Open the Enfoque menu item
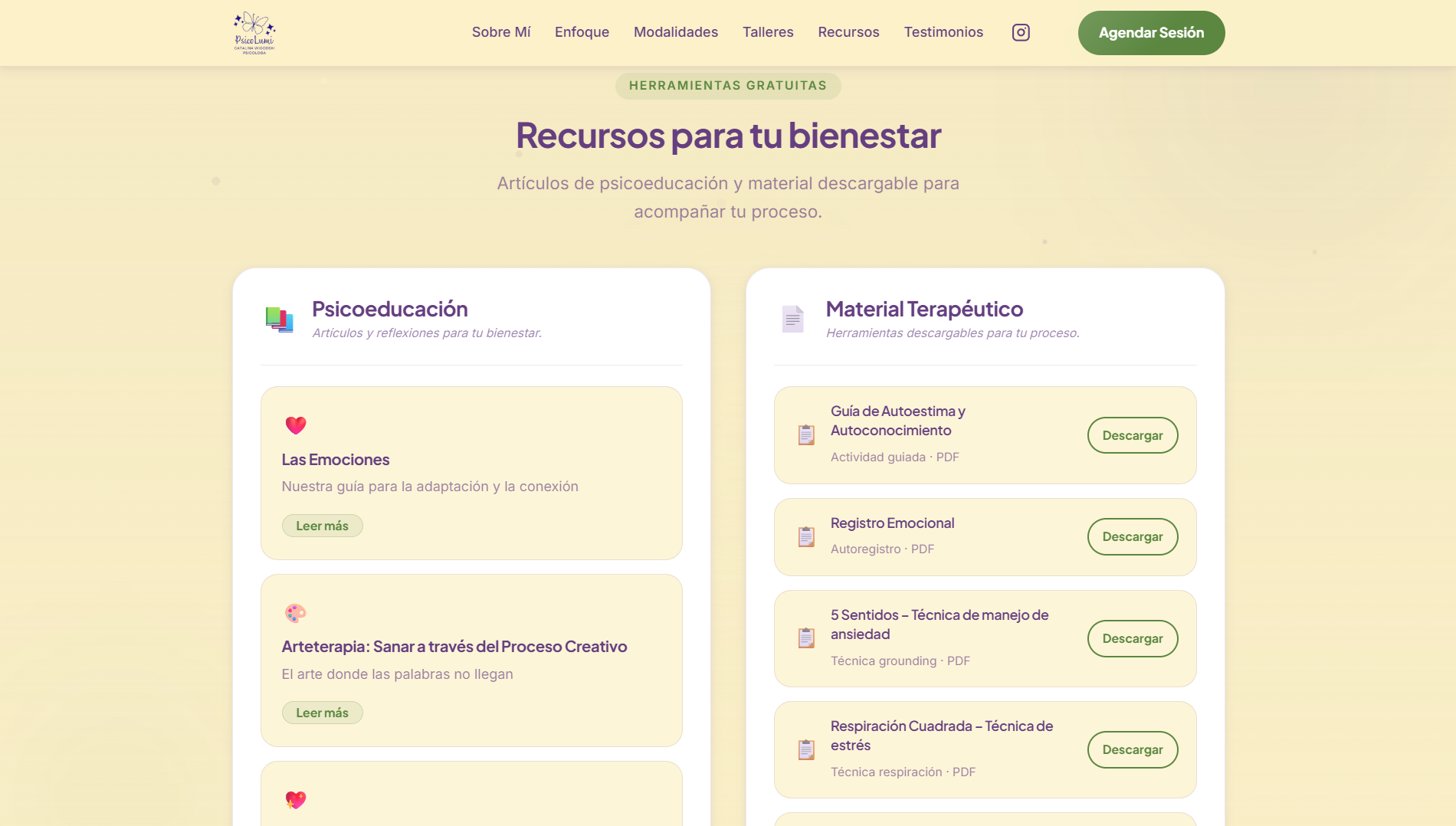Screen dimensions: 1456x826 coord(582,32)
